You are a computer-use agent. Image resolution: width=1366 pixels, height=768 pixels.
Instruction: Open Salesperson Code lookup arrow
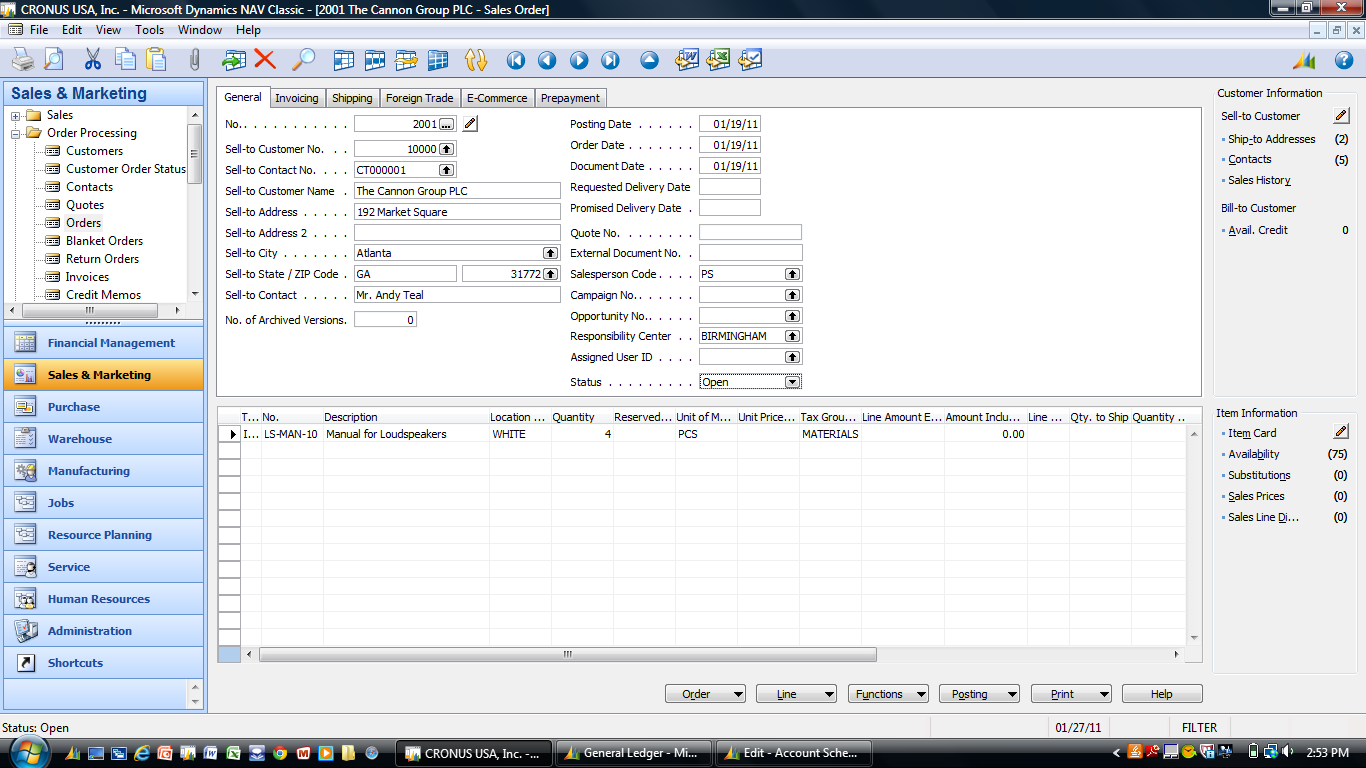792,274
